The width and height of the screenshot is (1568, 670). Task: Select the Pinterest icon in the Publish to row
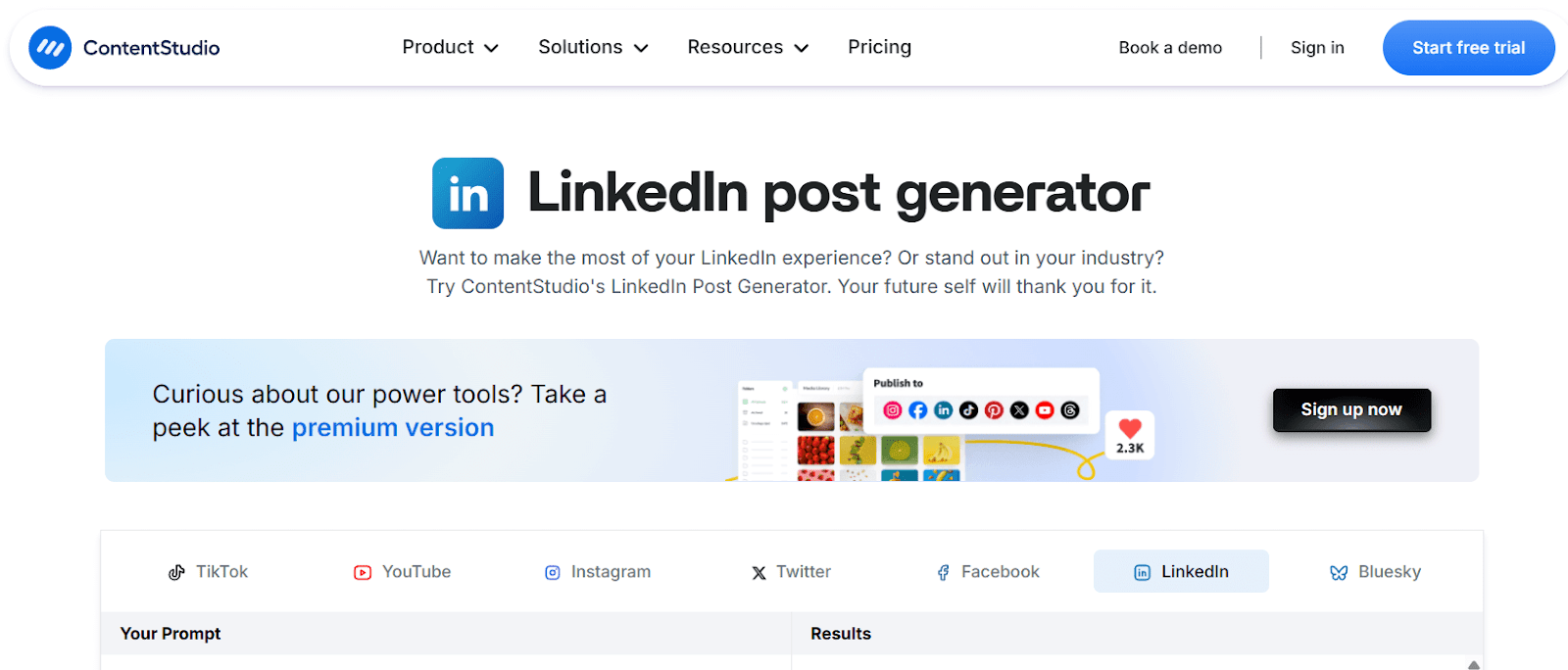[x=994, y=410]
